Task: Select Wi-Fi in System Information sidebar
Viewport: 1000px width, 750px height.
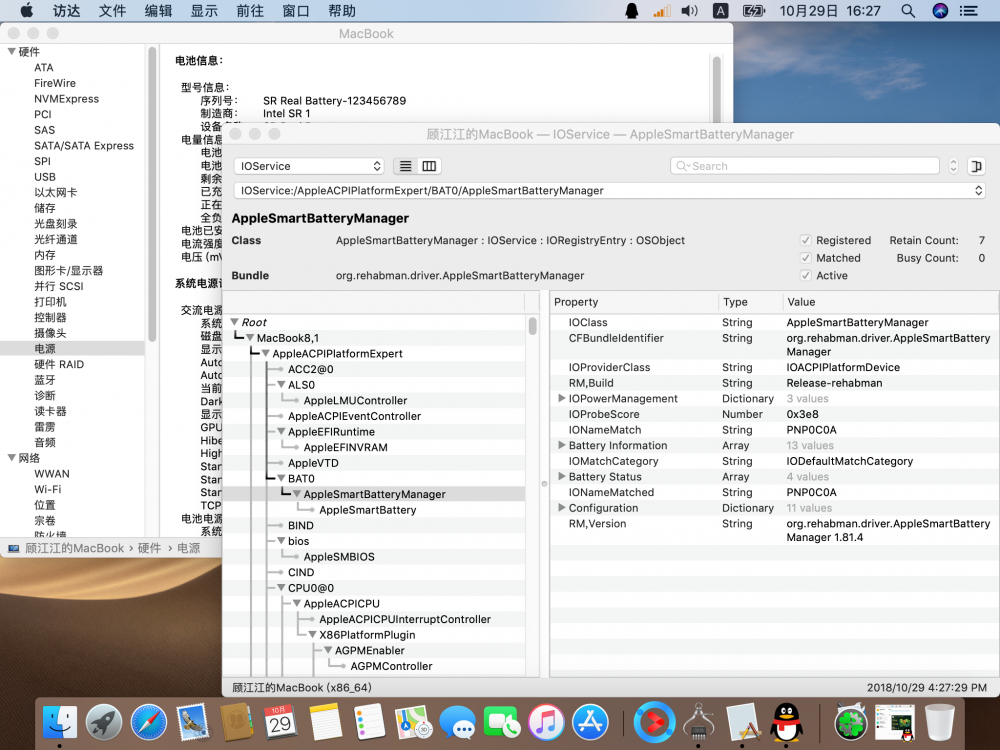Action: coord(48,489)
